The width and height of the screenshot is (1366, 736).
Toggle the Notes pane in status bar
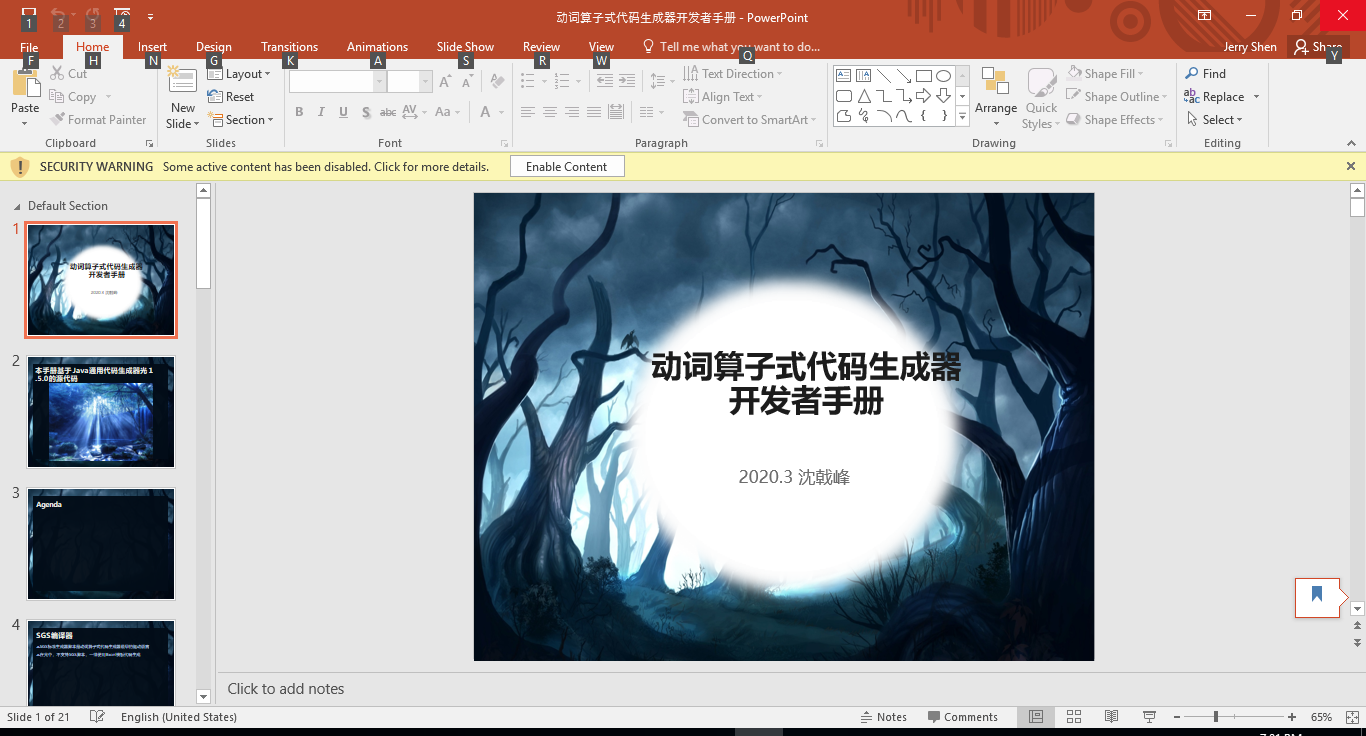(x=884, y=717)
